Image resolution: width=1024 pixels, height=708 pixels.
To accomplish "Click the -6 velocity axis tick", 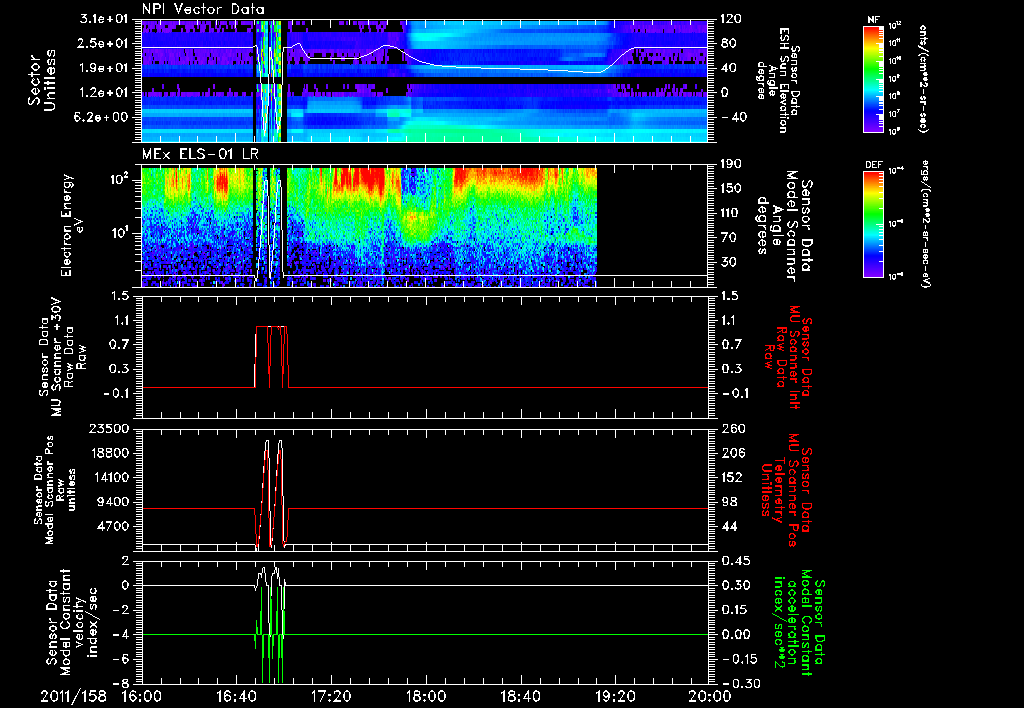I will [x=121, y=659].
